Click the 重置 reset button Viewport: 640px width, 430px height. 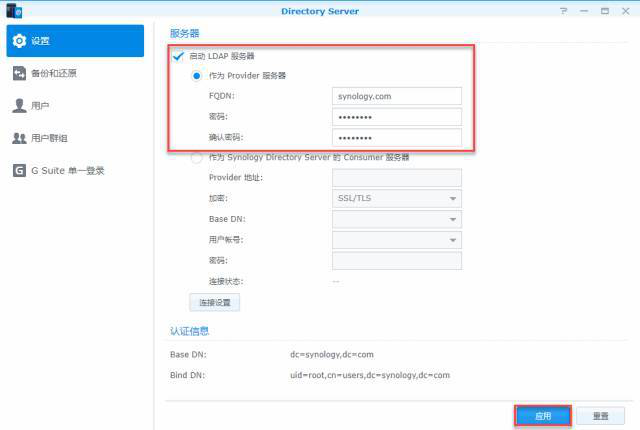click(600, 416)
